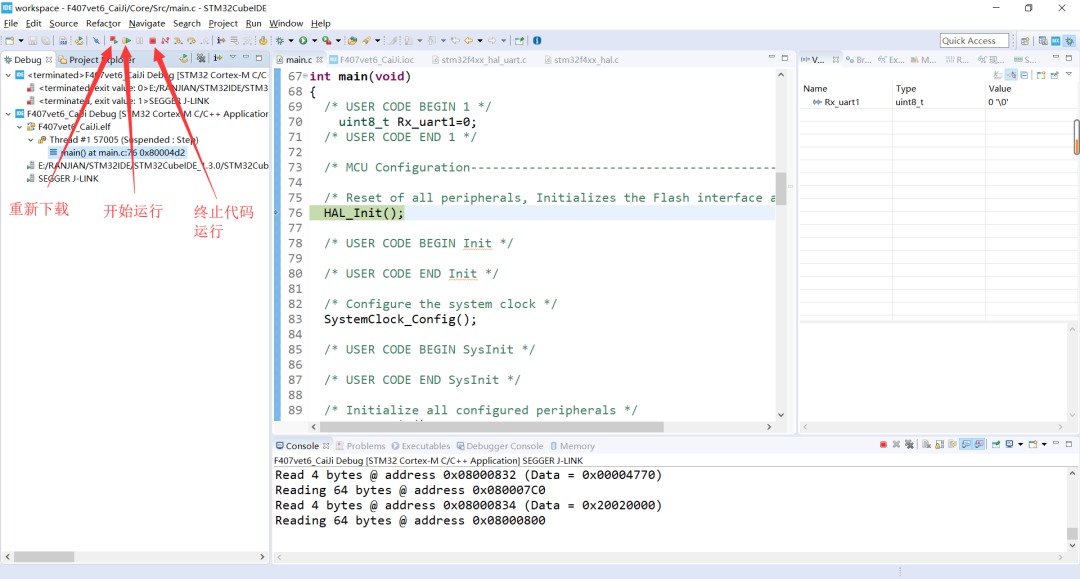Toggle Show Console on standard error change
Image resolution: width=1080 pixels, height=579 pixels.
(x=979, y=445)
